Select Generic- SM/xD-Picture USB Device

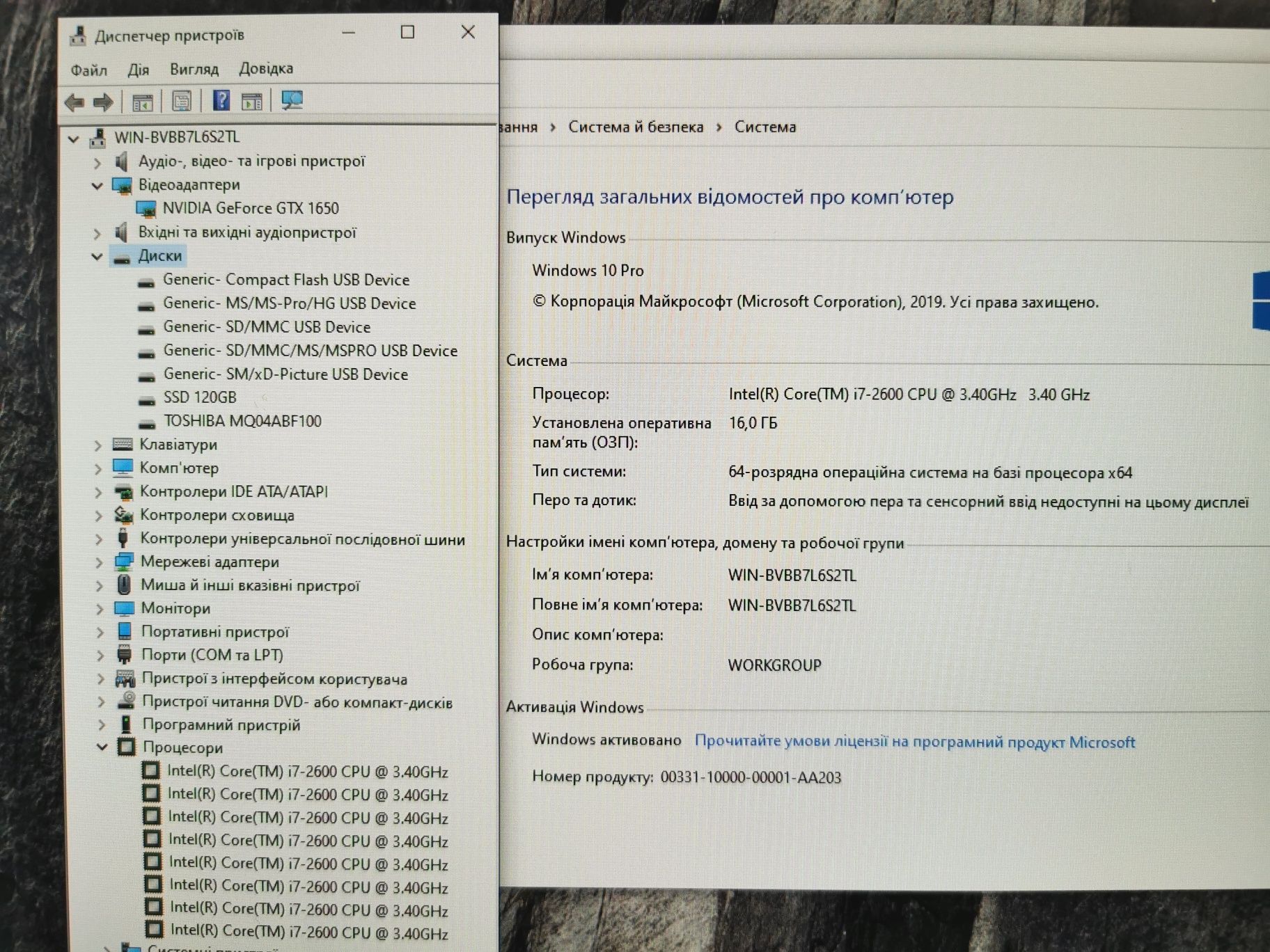click(285, 374)
